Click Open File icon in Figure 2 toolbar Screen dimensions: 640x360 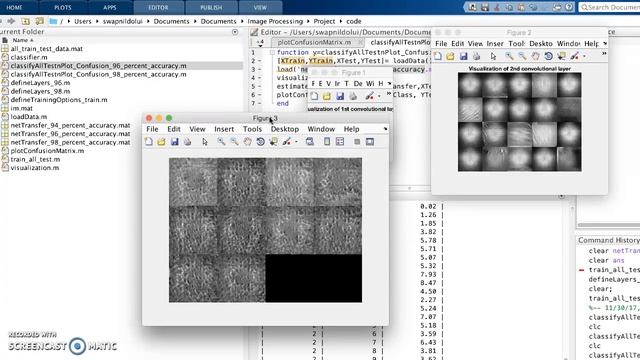coord(450,56)
